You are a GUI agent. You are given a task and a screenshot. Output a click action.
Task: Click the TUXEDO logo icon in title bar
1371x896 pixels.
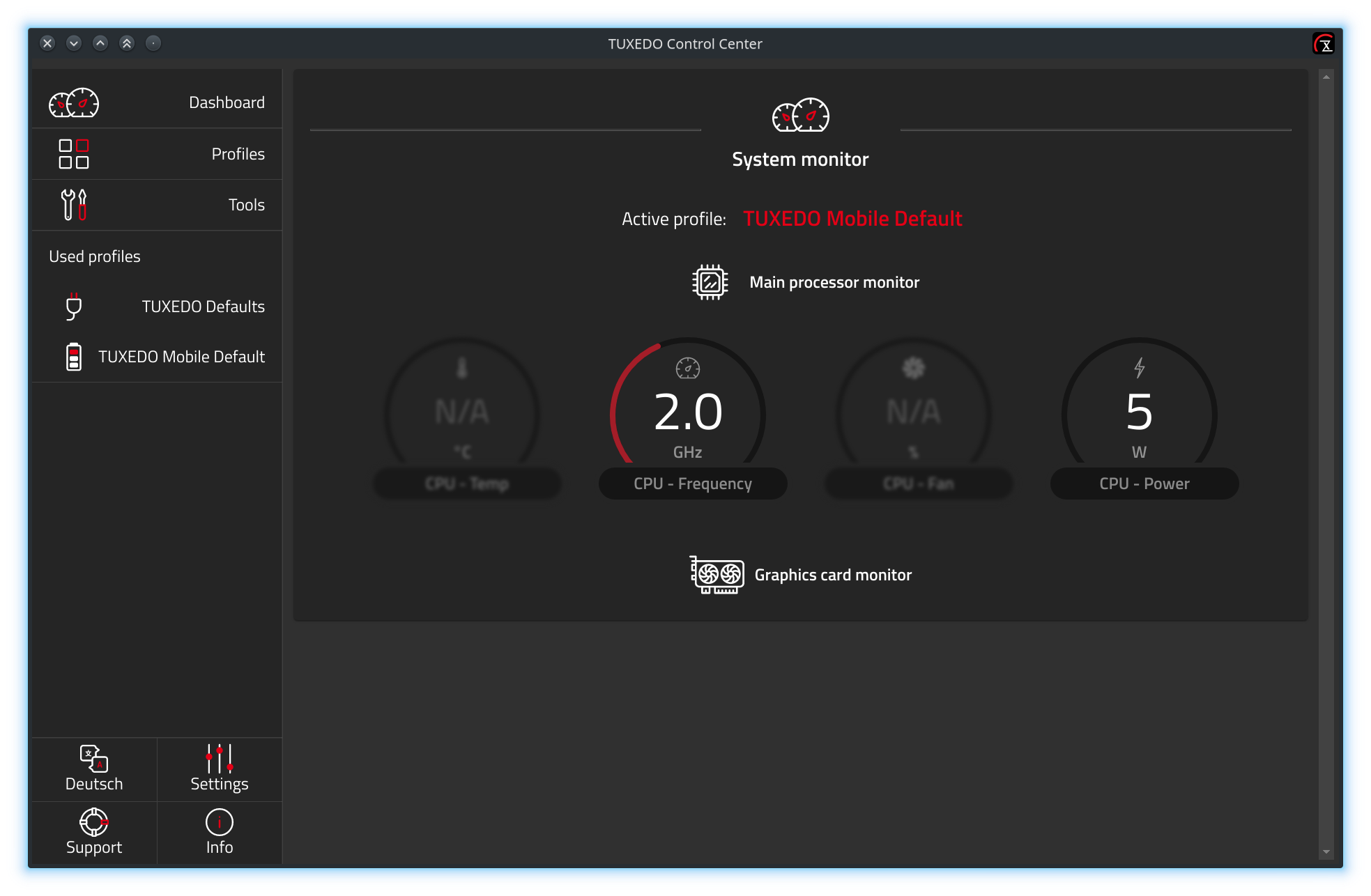coord(1324,44)
